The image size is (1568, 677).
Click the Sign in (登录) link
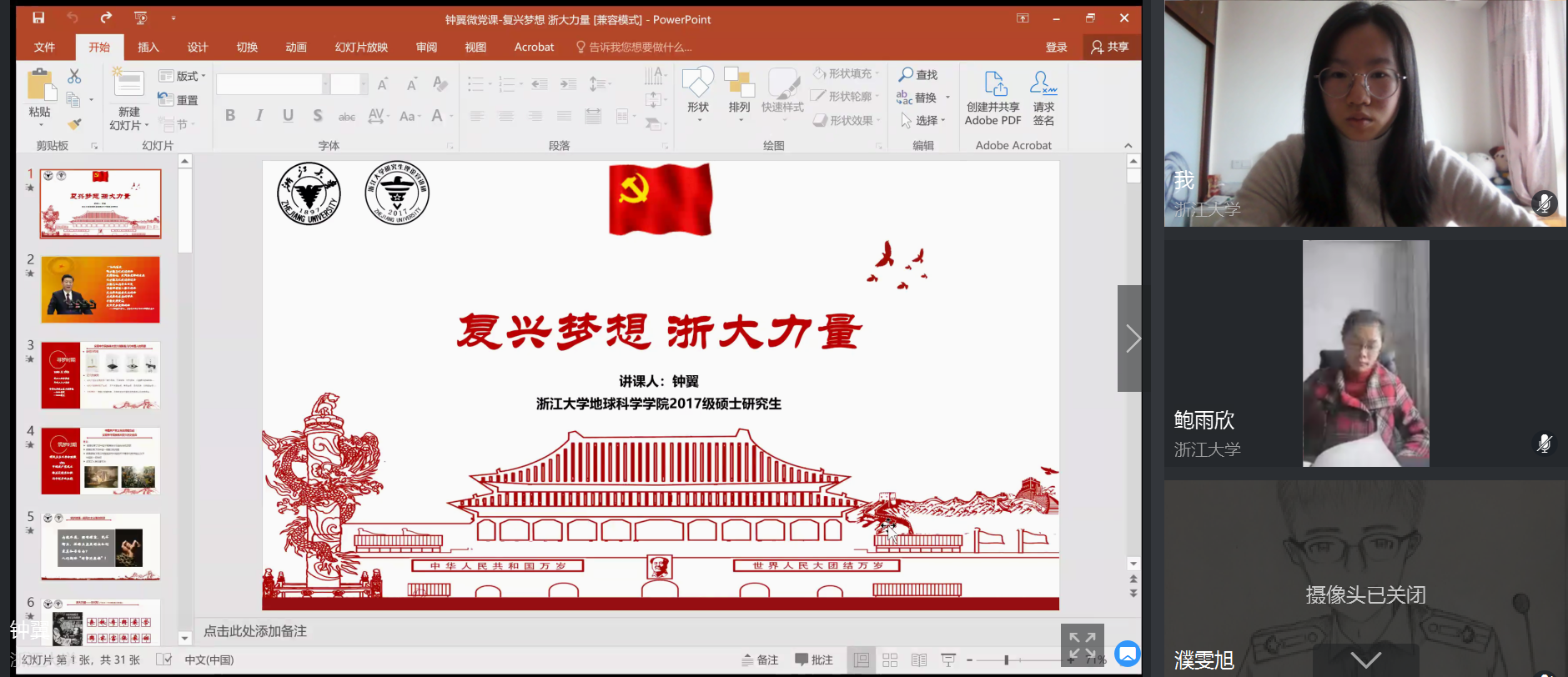1056,48
